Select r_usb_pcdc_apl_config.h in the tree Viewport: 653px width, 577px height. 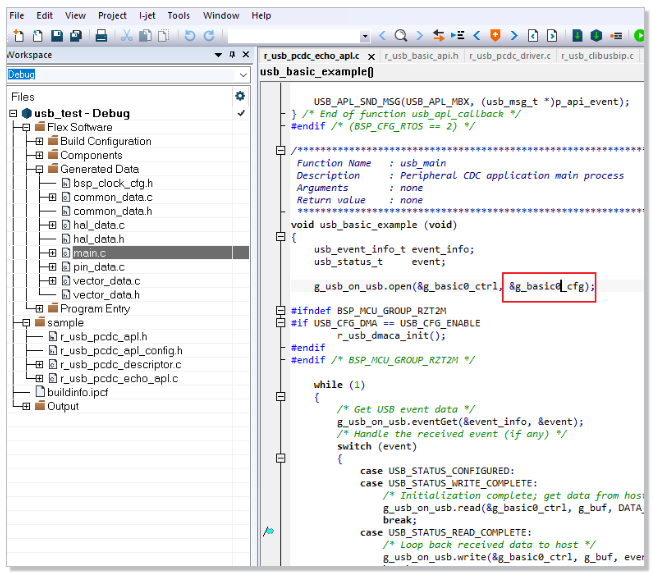(121, 351)
